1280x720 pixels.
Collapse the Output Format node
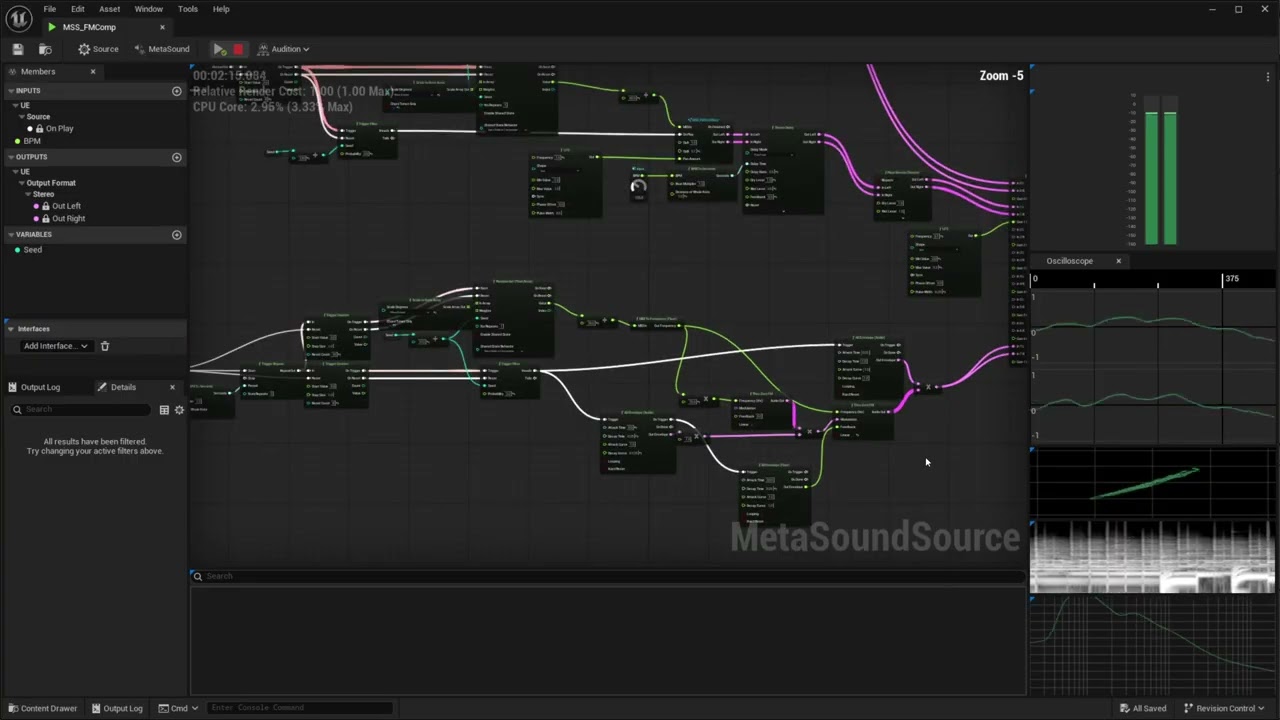(x=20, y=183)
